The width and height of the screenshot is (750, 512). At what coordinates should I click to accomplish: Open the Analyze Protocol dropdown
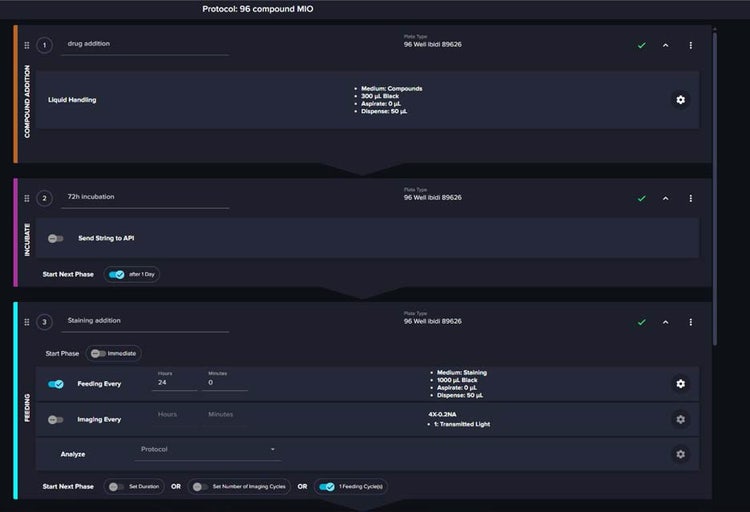coord(208,450)
